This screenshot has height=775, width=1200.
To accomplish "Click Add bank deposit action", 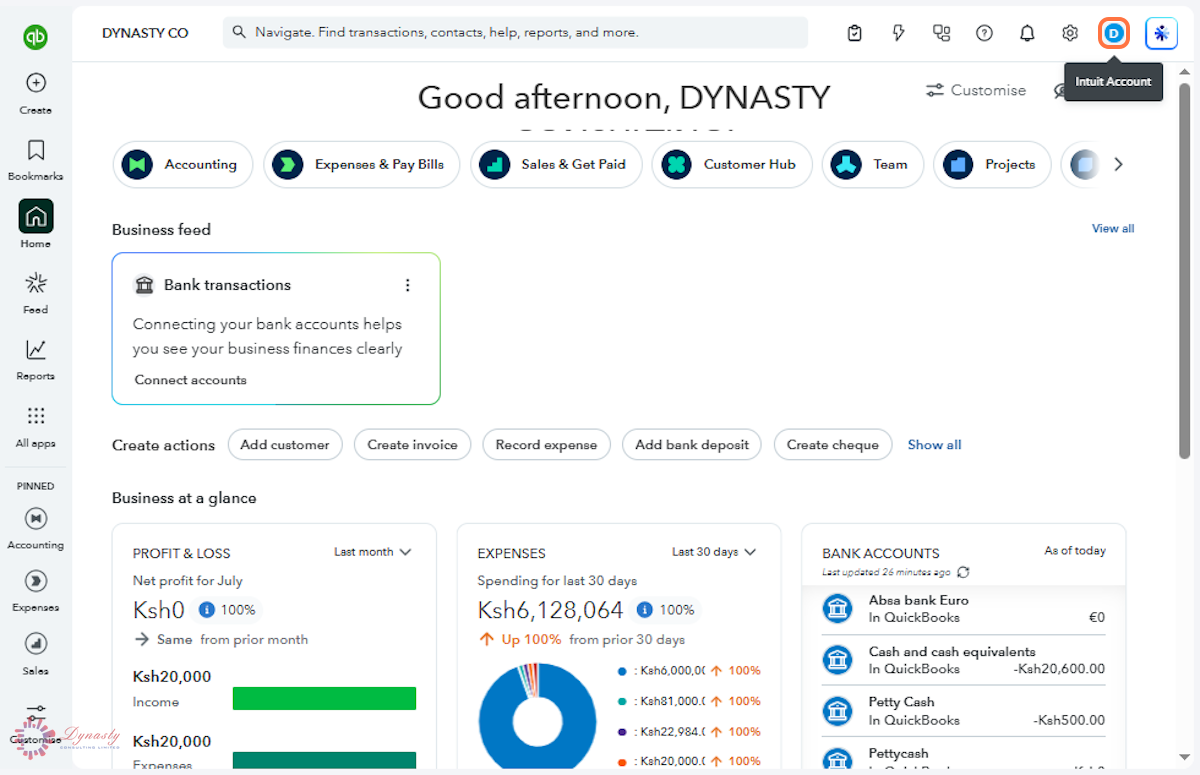I will (692, 445).
